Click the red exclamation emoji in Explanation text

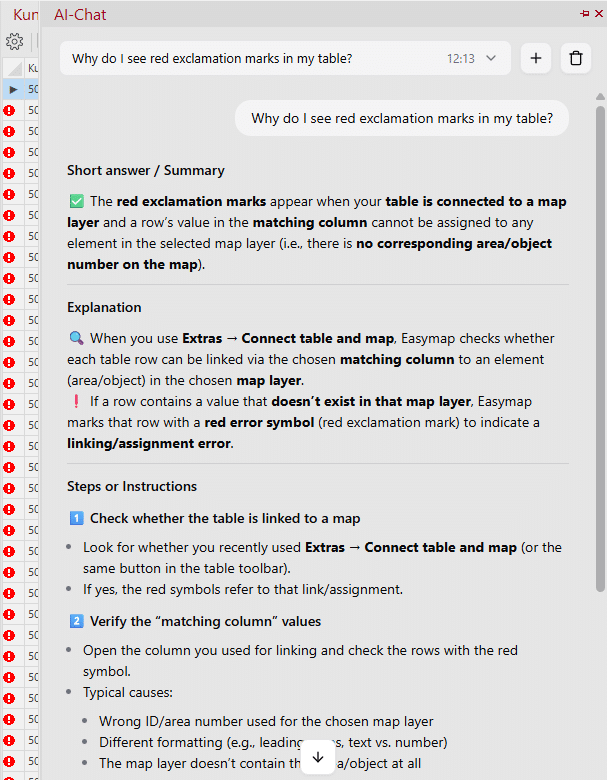click(x=77, y=401)
